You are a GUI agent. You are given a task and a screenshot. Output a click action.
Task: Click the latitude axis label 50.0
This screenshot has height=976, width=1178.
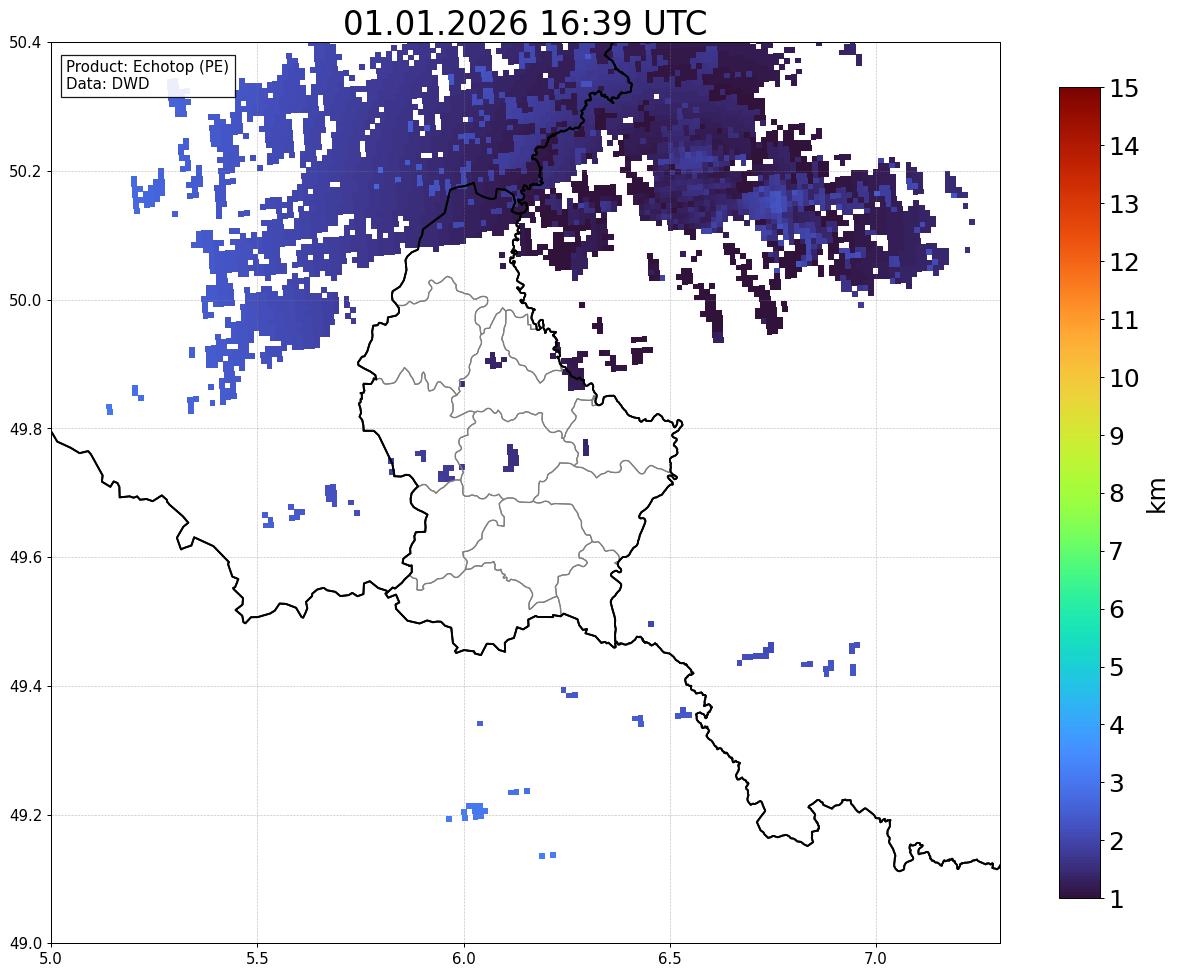24,301
